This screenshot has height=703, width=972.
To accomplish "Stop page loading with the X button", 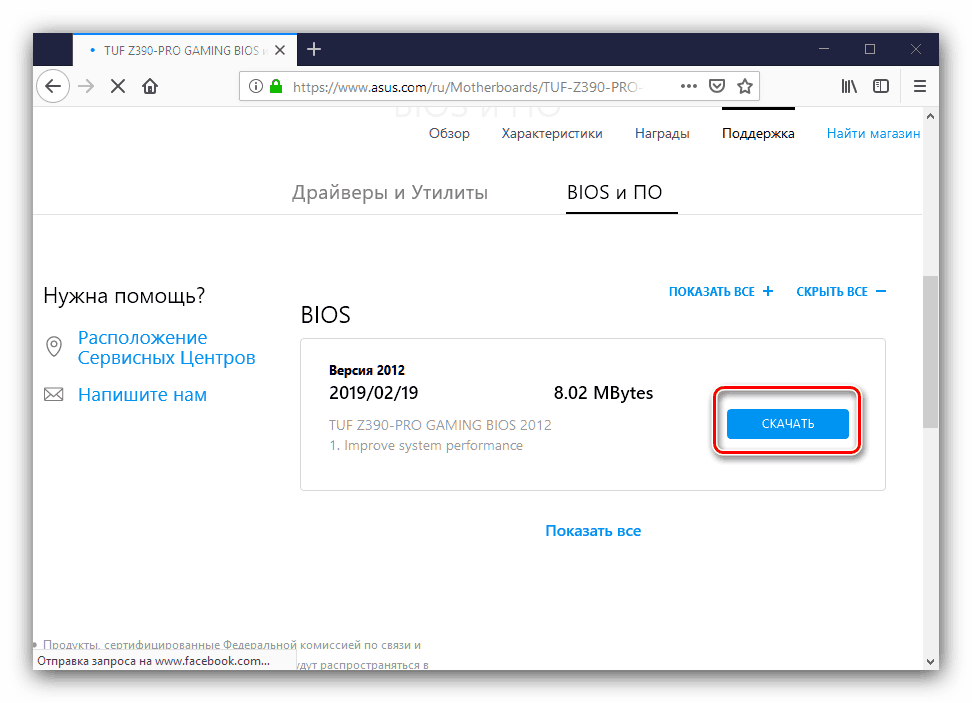I will pos(118,86).
